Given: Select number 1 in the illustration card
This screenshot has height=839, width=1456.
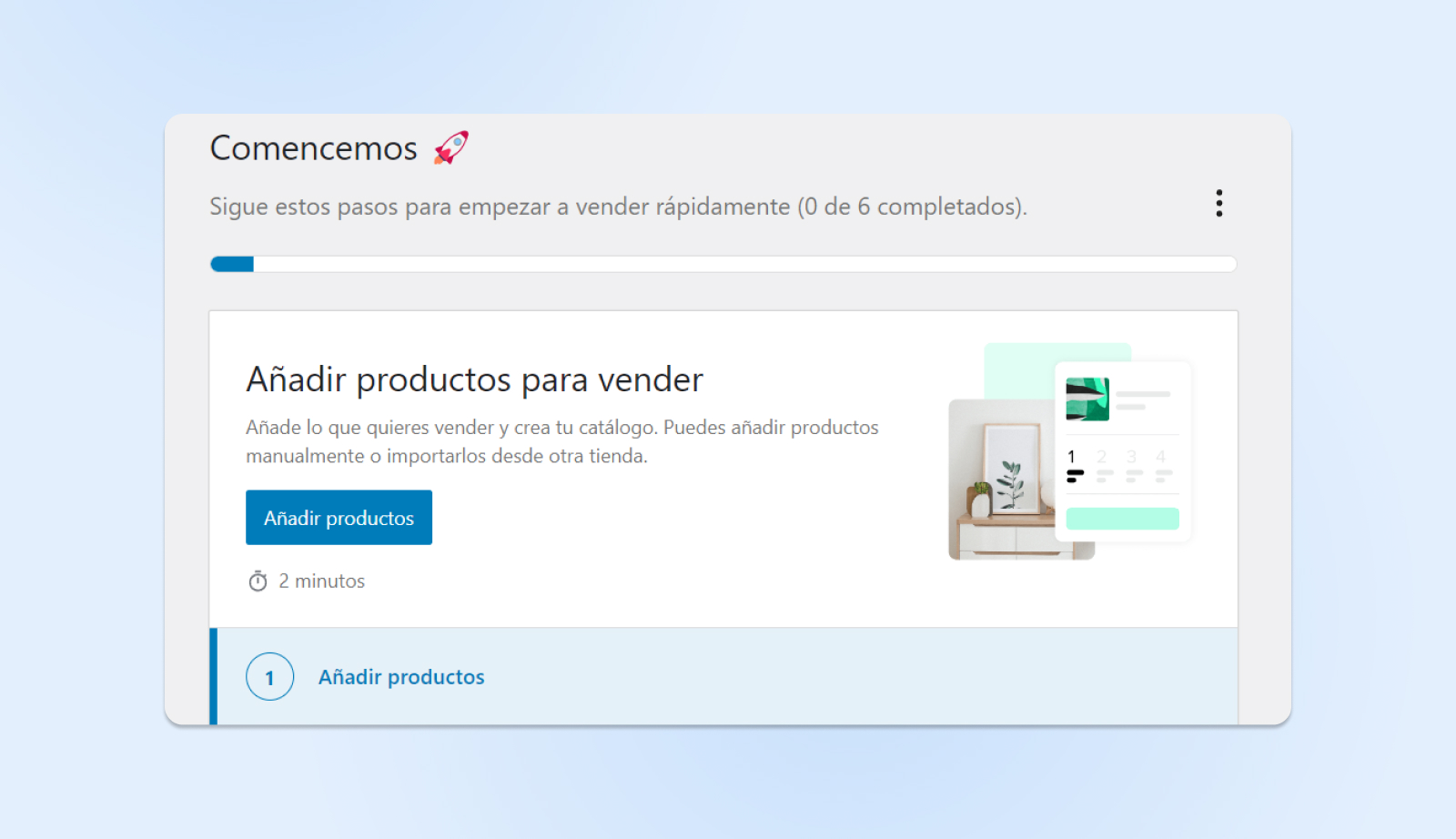Looking at the screenshot, I should tap(1071, 457).
